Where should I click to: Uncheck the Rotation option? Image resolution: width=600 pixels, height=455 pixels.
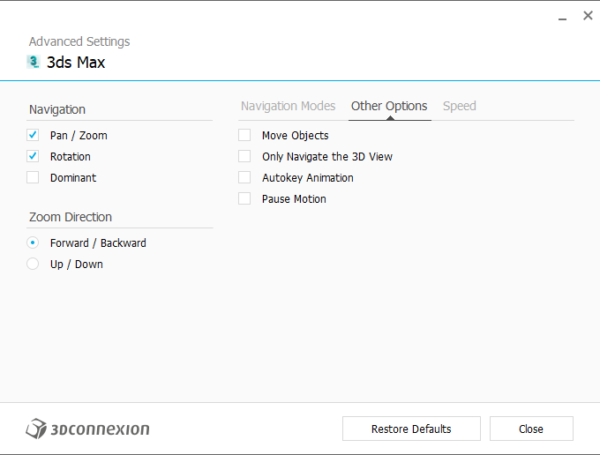click(33, 156)
